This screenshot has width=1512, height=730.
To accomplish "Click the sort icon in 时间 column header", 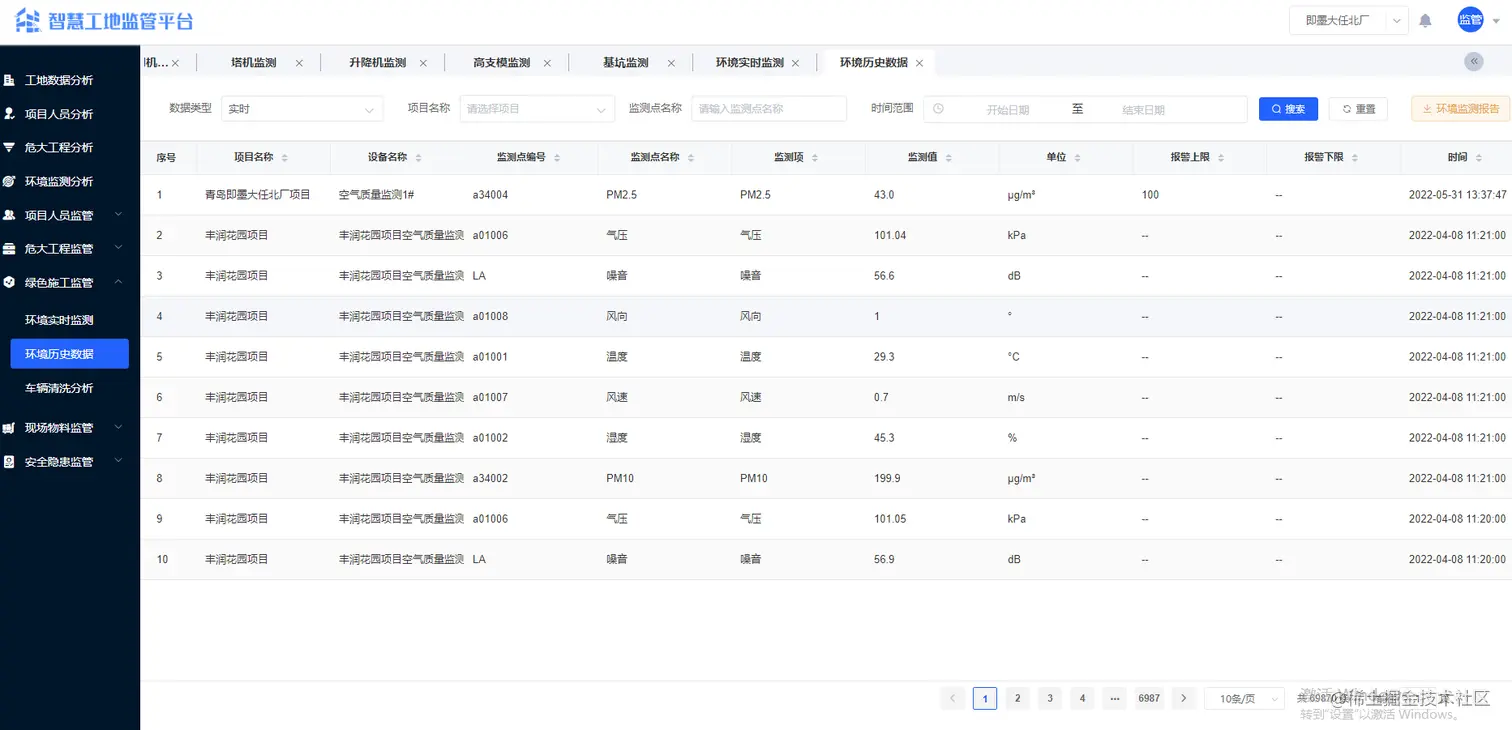I will pyautogui.click(x=1479, y=158).
